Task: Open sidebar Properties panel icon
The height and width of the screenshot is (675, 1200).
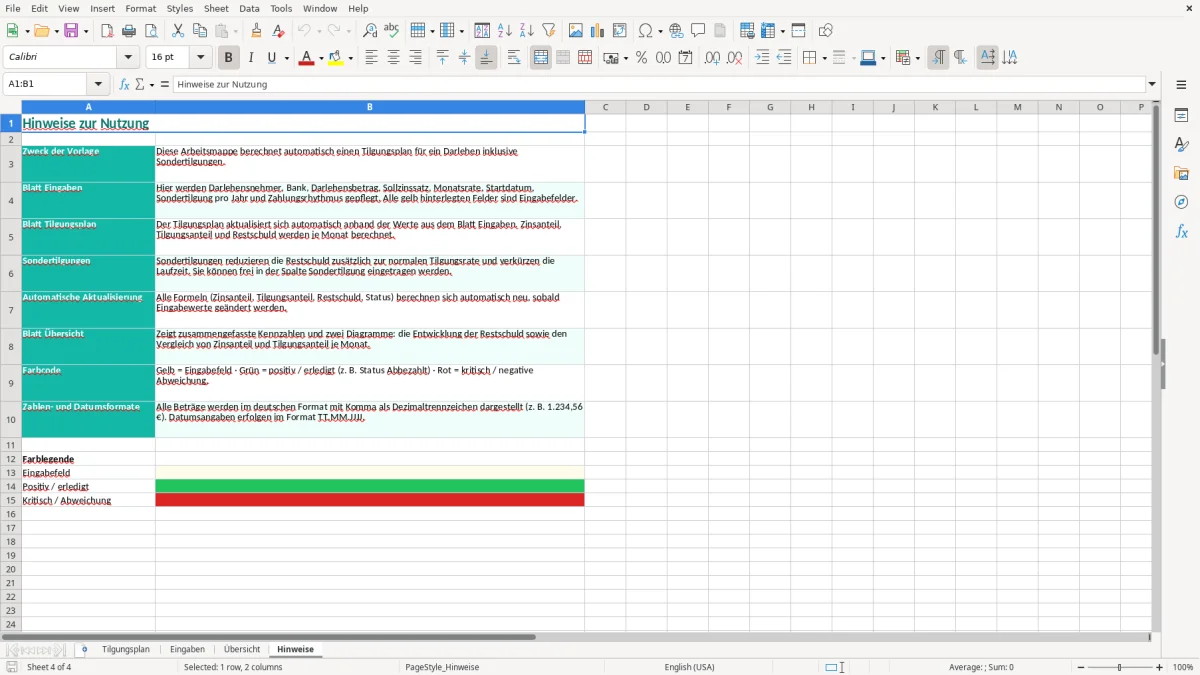Action: coord(1181,116)
